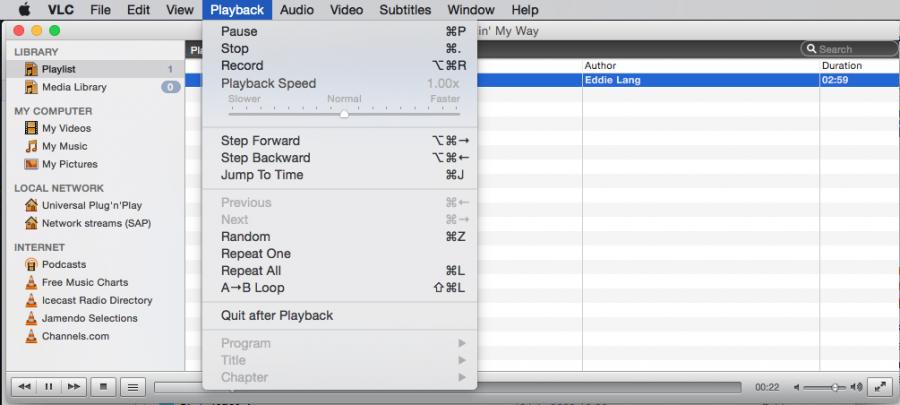900x405 pixels.
Task: Click the Media Library count badge 0
Action: 170,87
